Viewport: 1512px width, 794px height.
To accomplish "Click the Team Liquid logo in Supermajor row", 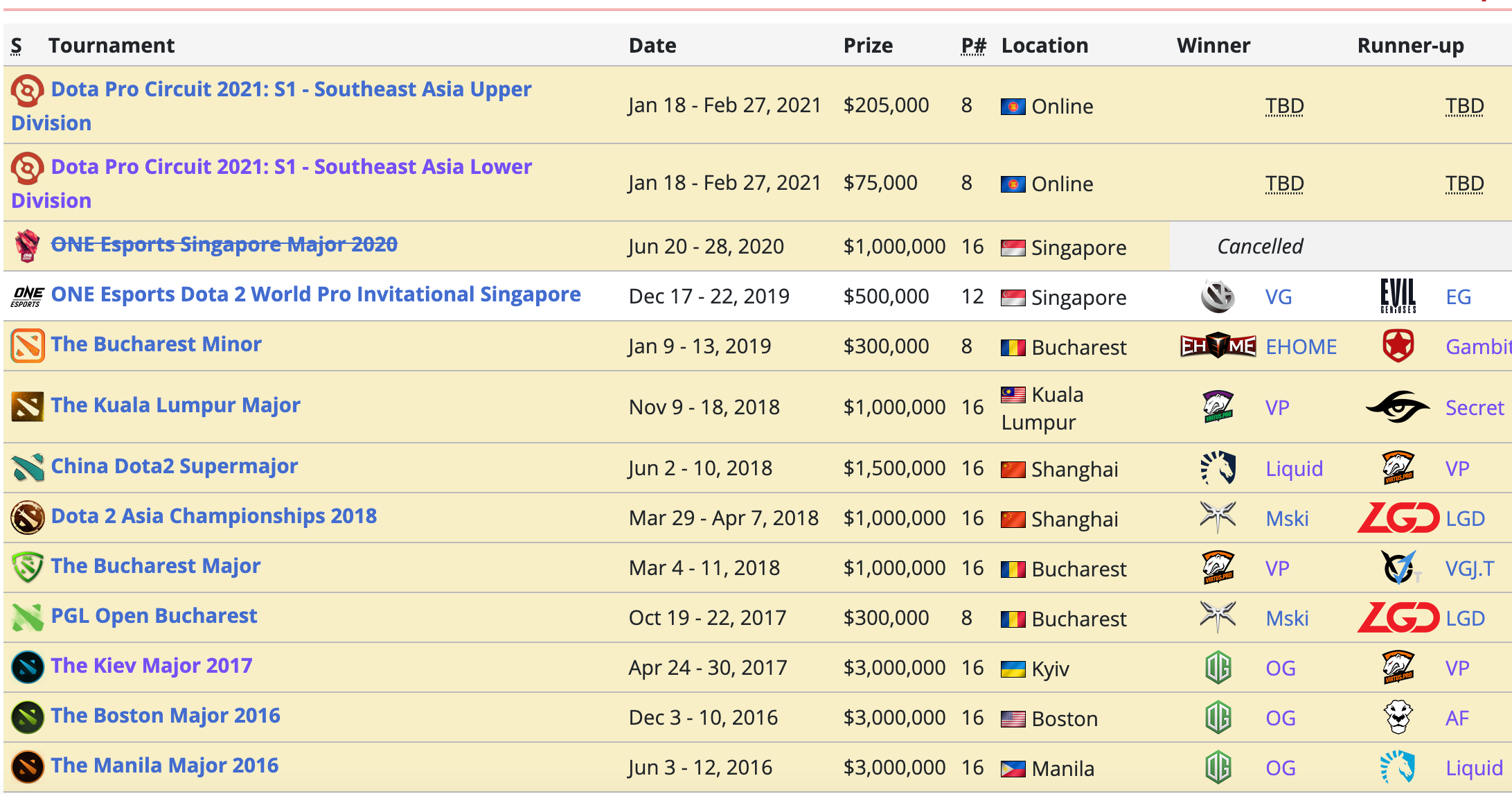I will point(1218,468).
